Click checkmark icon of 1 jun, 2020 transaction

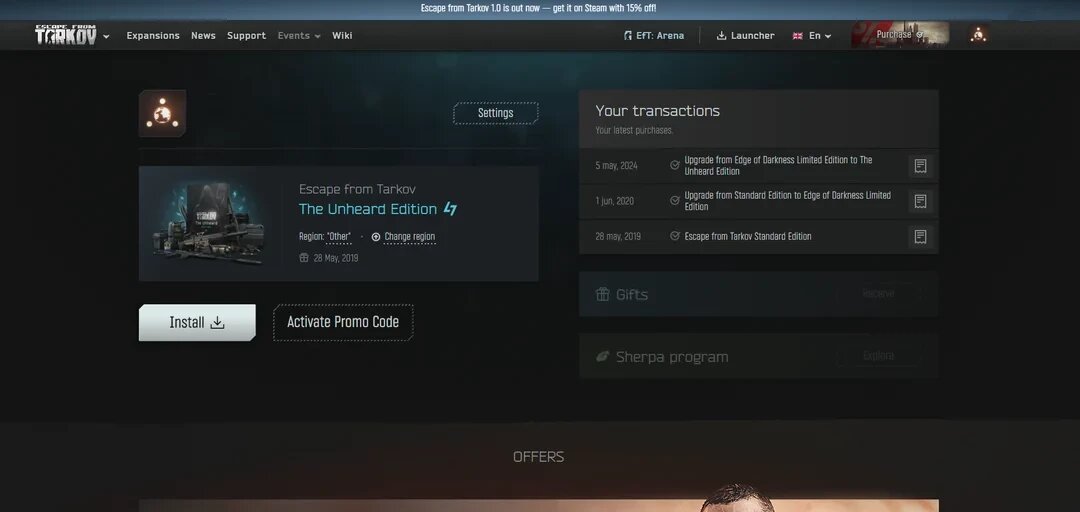click(675, 201)
